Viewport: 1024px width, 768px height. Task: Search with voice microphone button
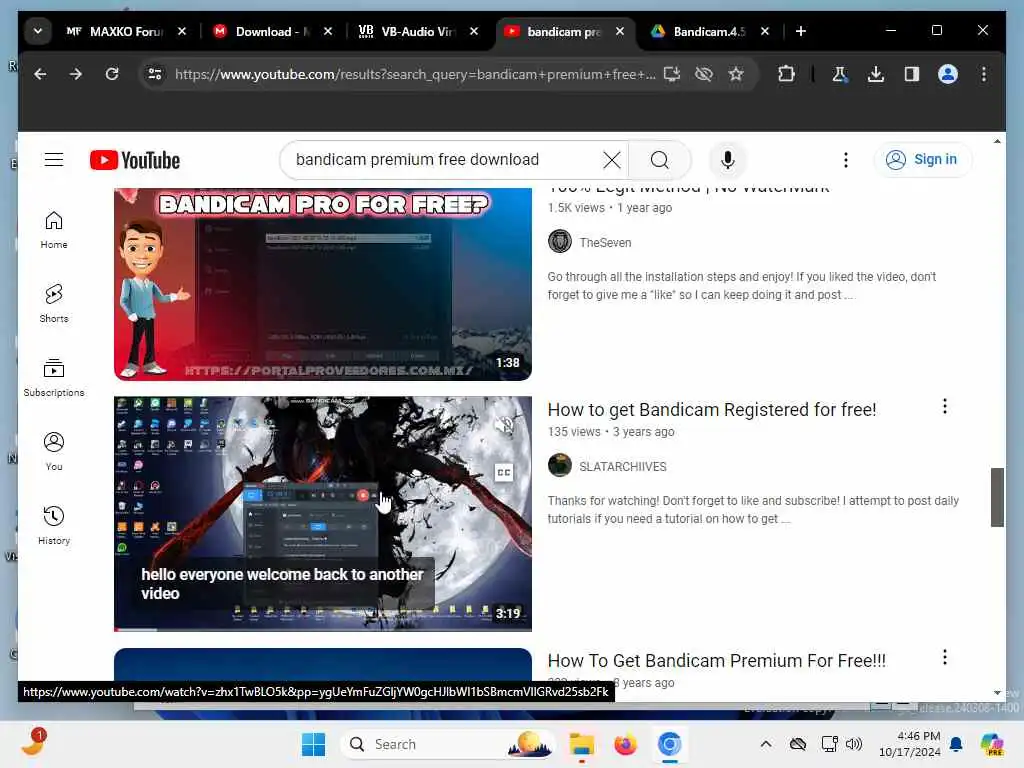(728, 160)
